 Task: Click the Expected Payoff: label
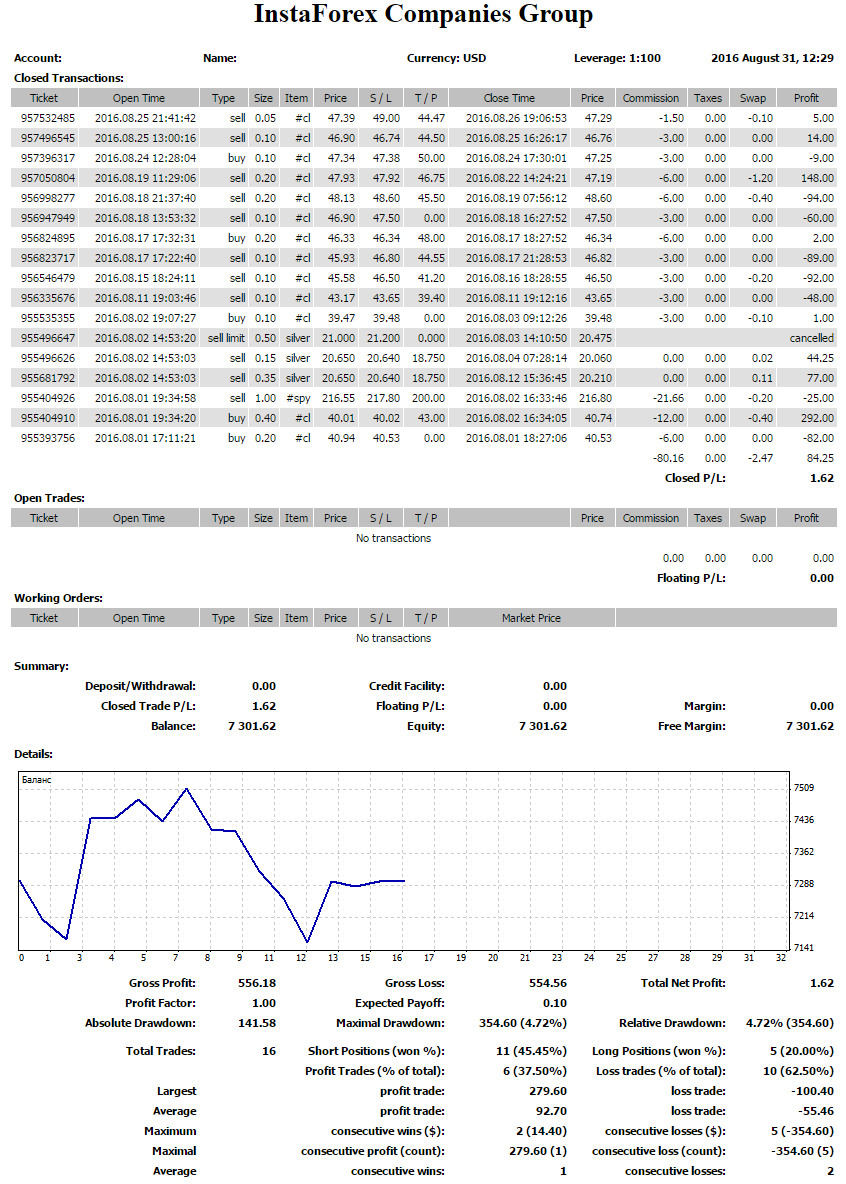[x=400, y=1004]
